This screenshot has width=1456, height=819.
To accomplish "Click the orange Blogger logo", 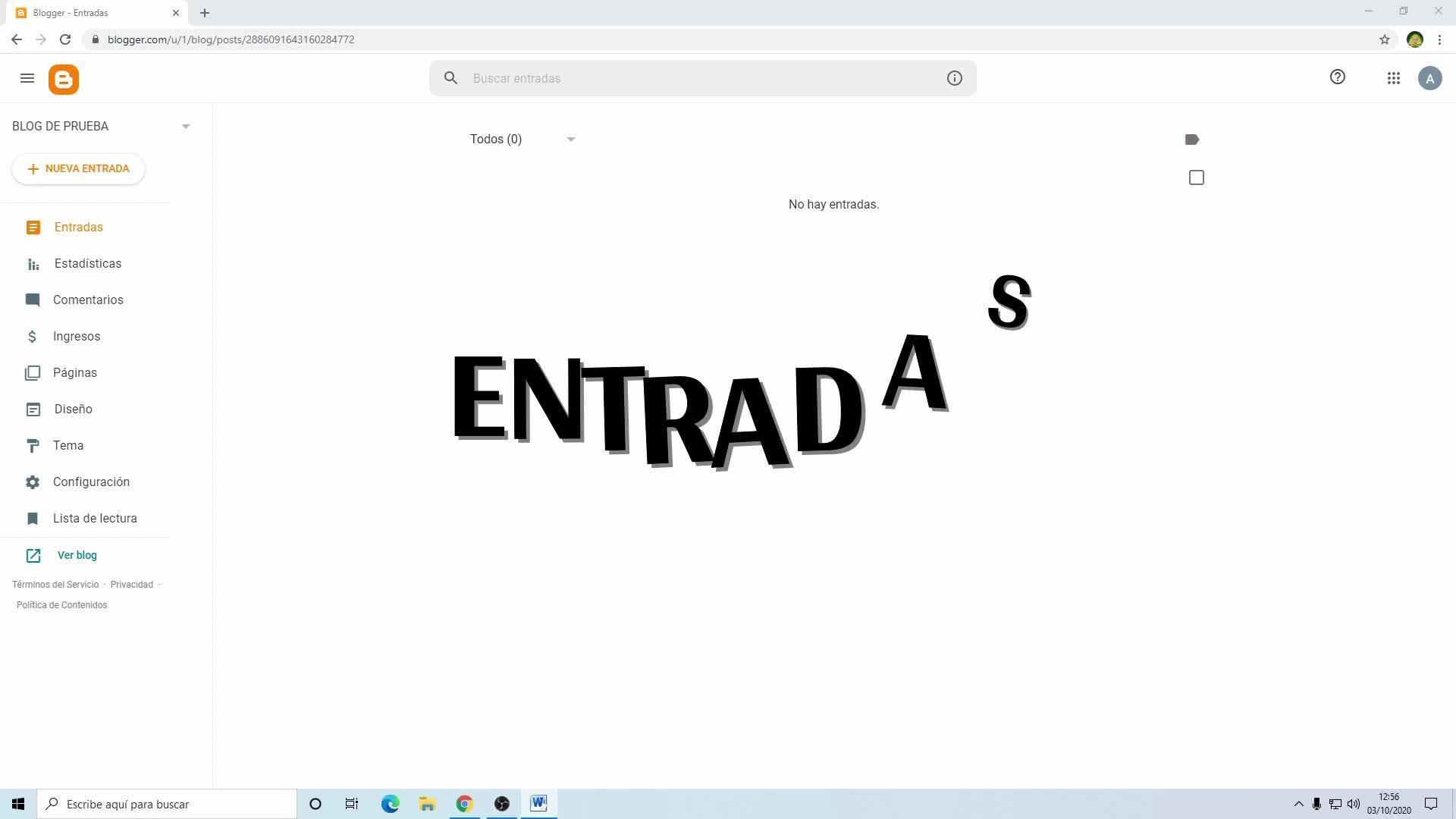I will 64,79.
